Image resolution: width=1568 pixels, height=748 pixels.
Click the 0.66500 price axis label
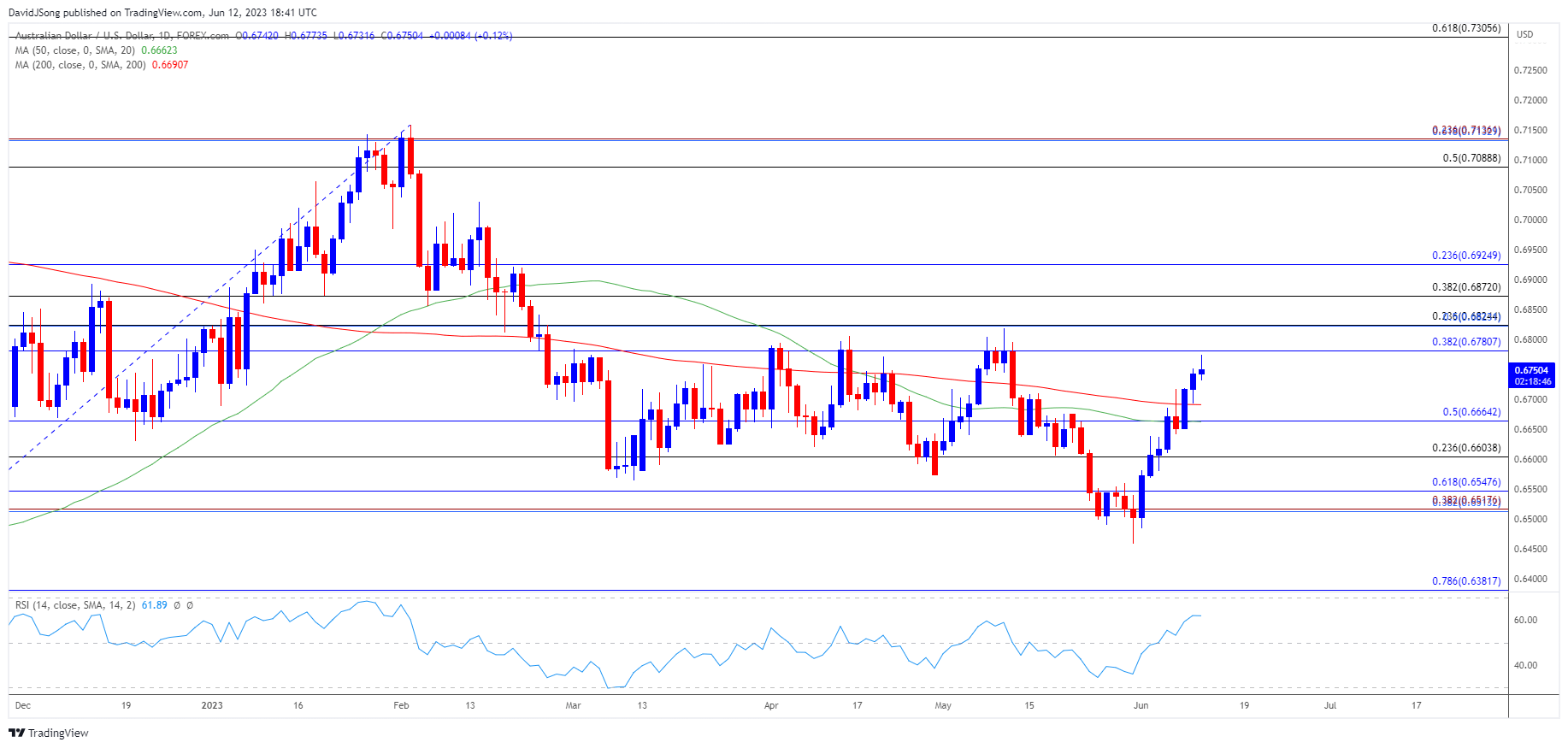(1530, 429)
